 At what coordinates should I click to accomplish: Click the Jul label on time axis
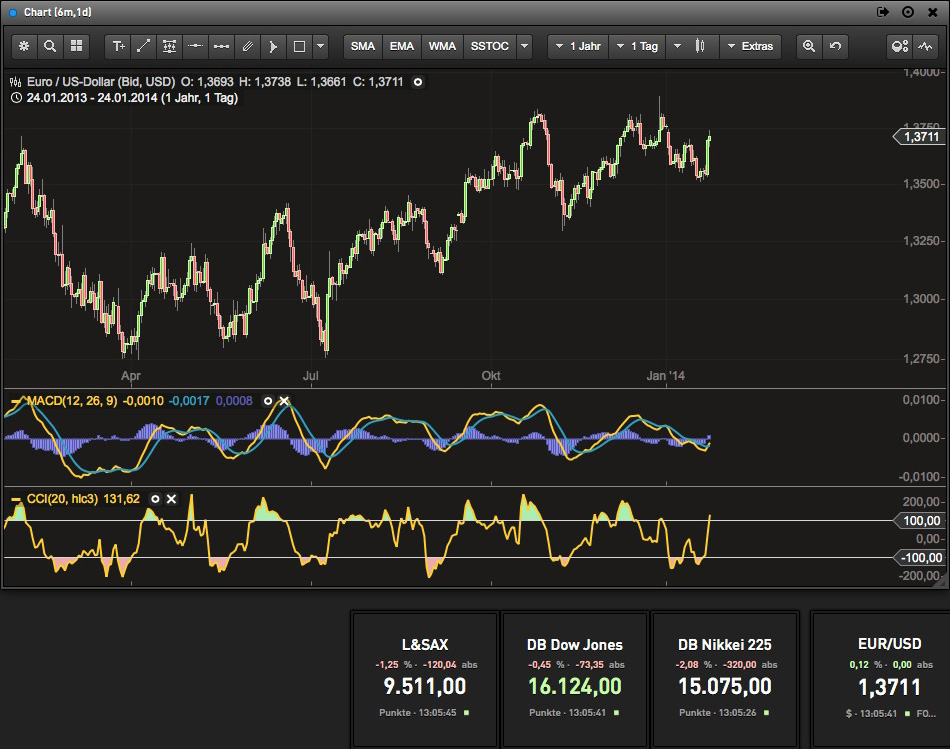[311, 376]
